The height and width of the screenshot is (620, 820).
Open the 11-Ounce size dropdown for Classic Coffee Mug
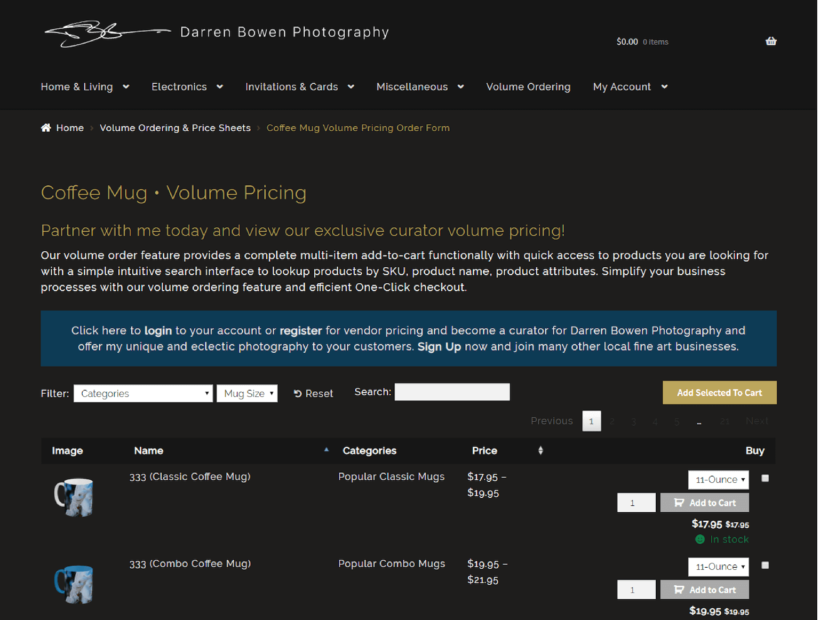(x=719, y=479)
